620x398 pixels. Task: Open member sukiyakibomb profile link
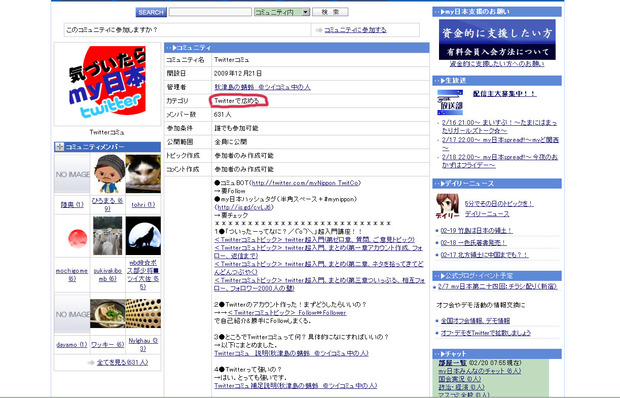(108, 275)
